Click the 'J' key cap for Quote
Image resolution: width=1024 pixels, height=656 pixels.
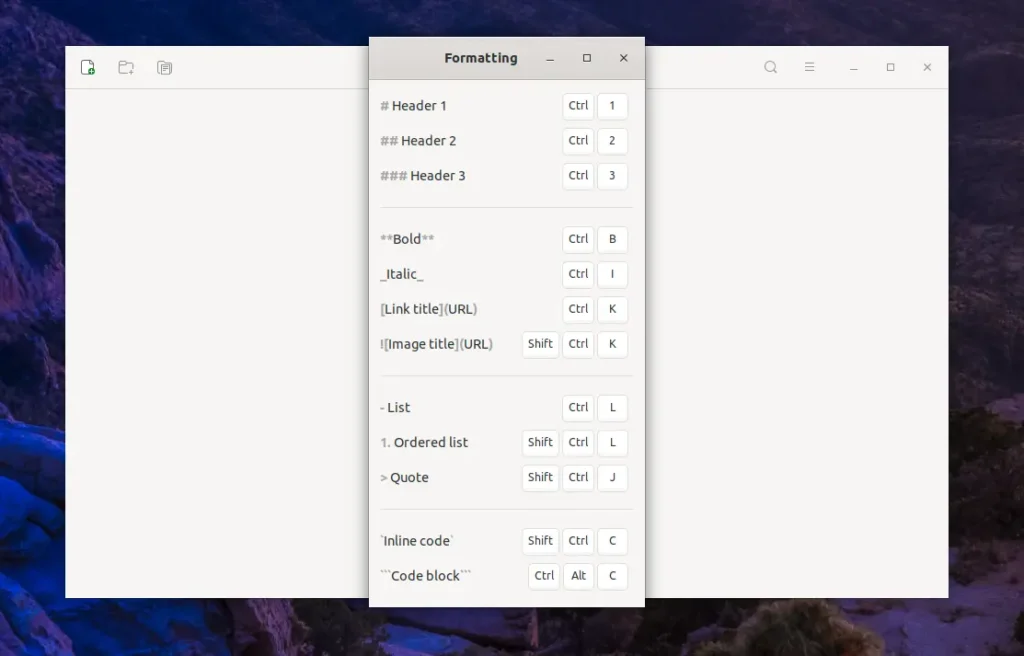point(612,478)
